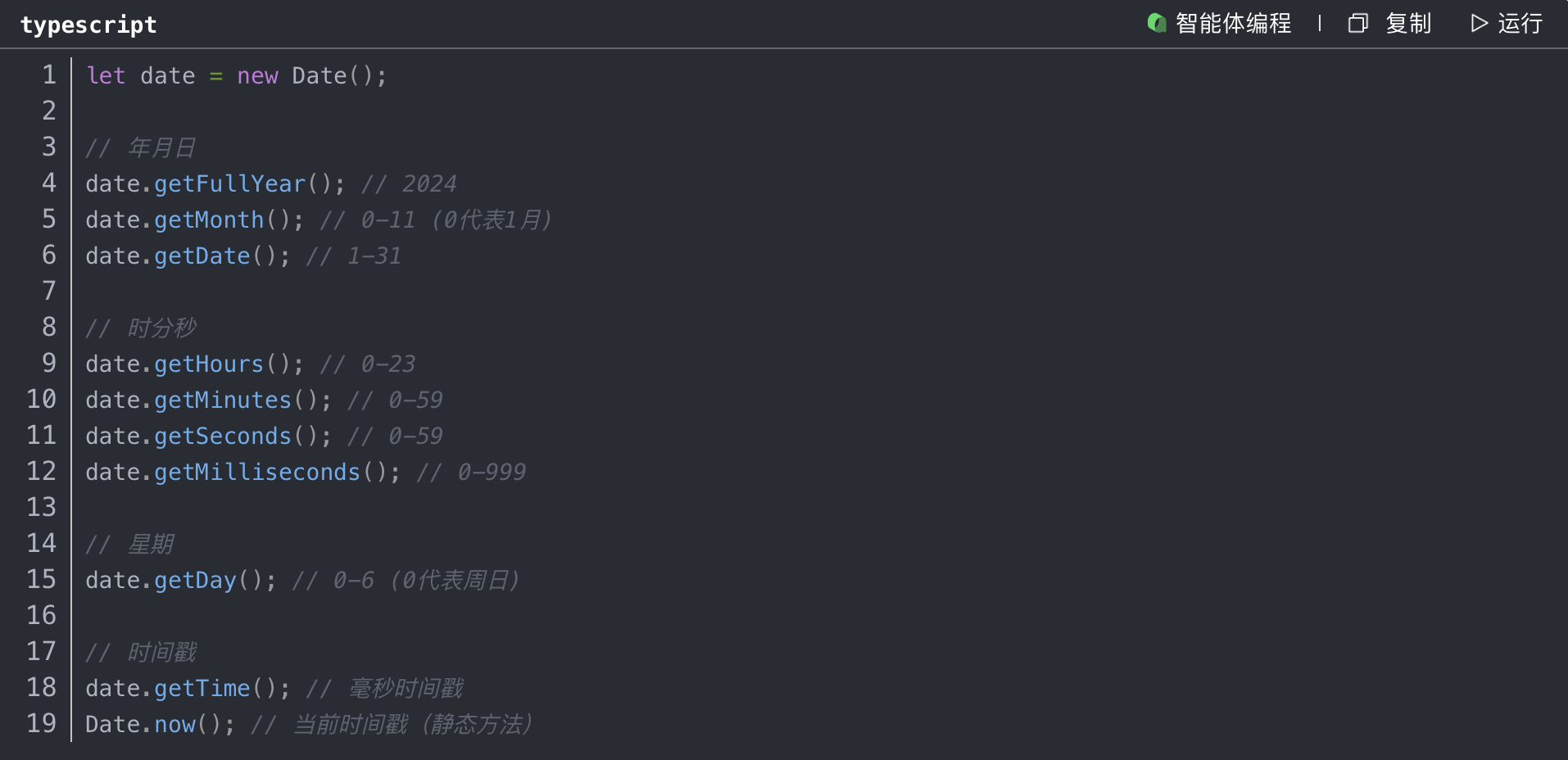1568x760 pixels.
Task: Click the green 智能体编程 logo icon
Action: coord(1156,23)
